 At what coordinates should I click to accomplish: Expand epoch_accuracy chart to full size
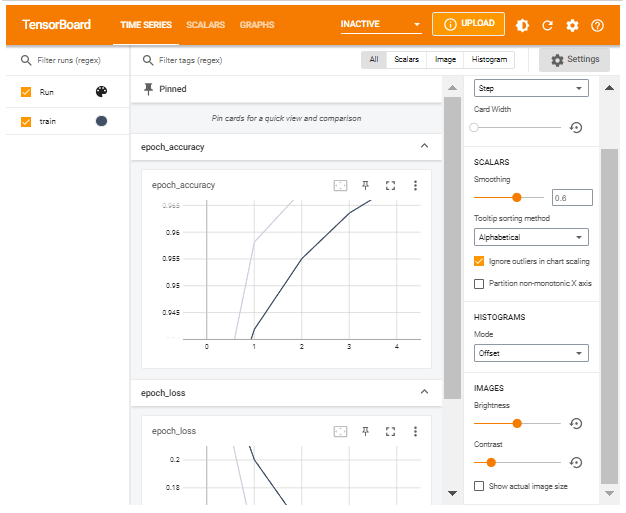tap(390, 185)
